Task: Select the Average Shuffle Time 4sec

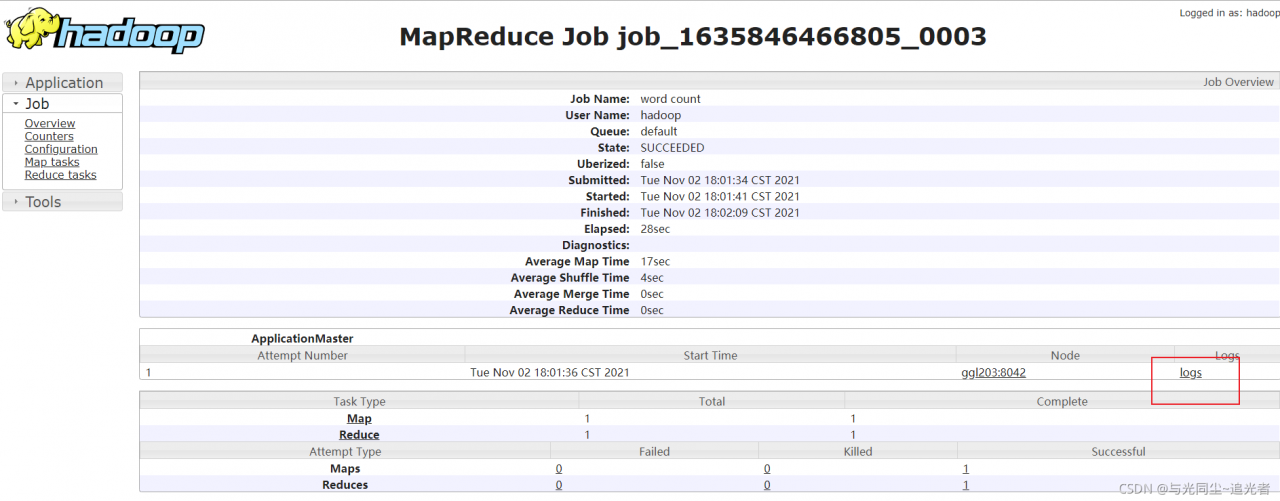Action: [x=652, y=278]
